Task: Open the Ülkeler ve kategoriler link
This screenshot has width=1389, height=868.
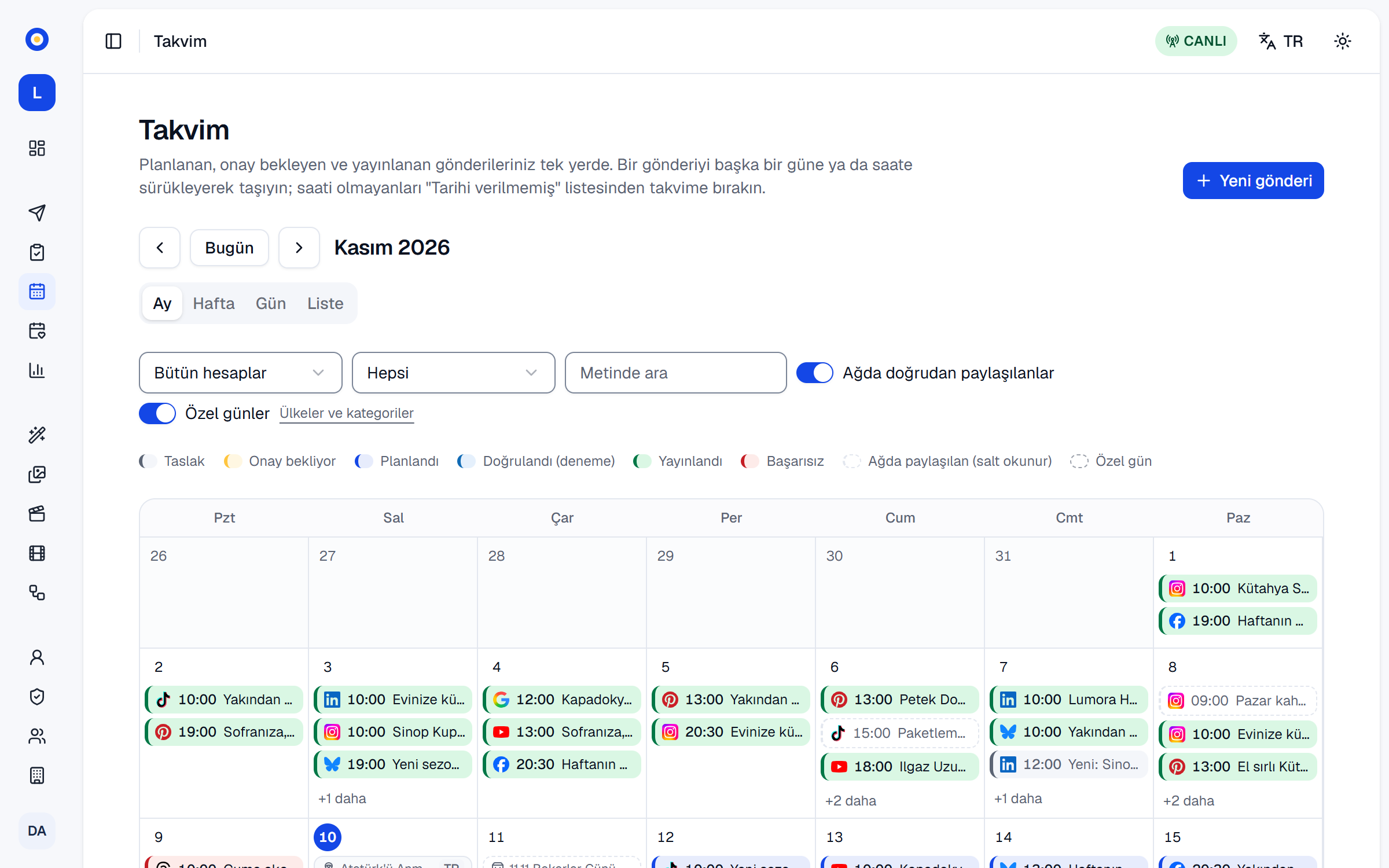Action: [347, 413]
